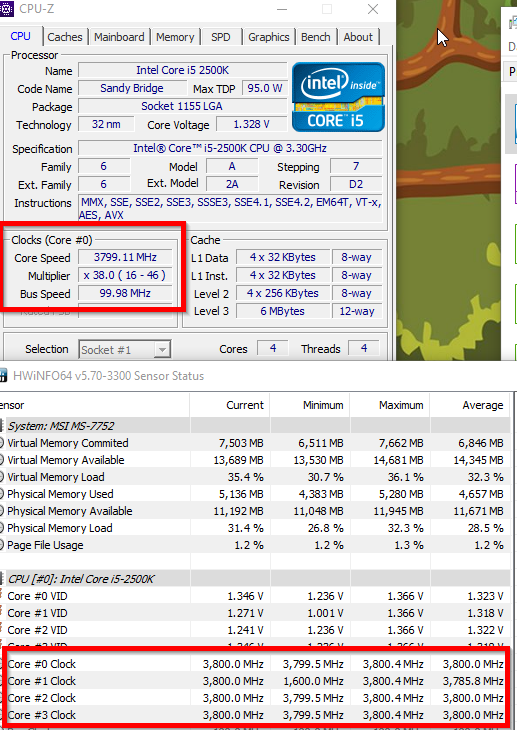
Task: Open the Socket #1 selection dropdown
Action: coord(124,349)
